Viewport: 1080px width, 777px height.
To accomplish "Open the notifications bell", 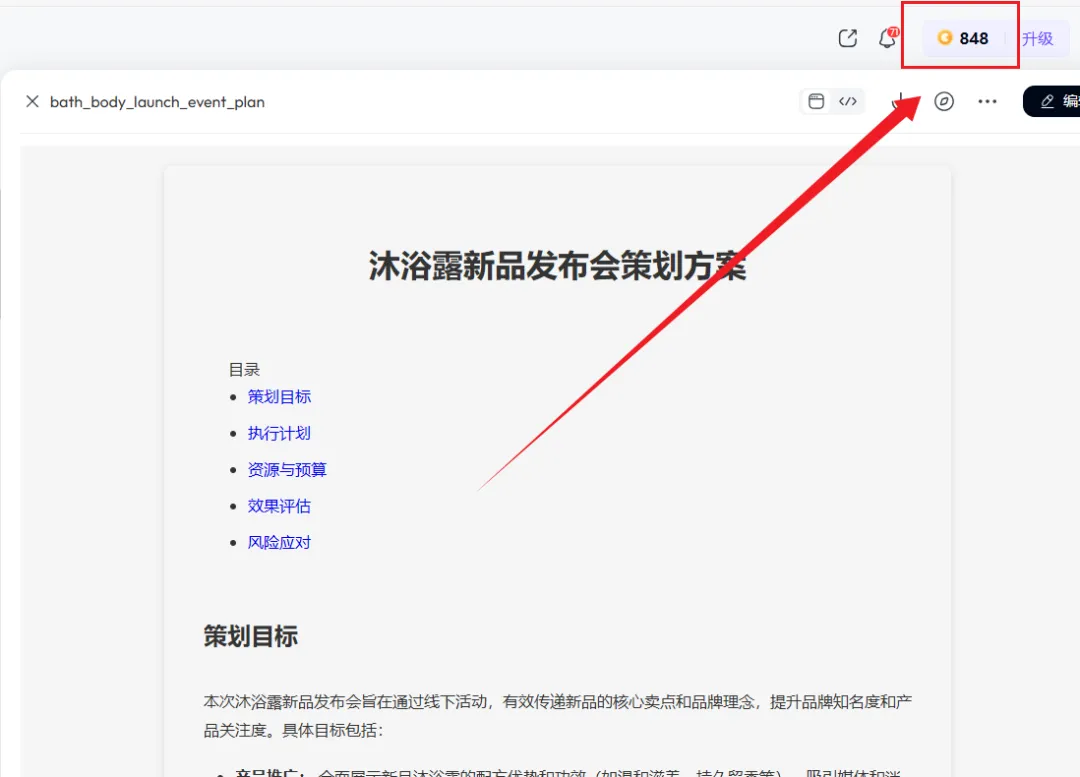I will pos(888,38).
